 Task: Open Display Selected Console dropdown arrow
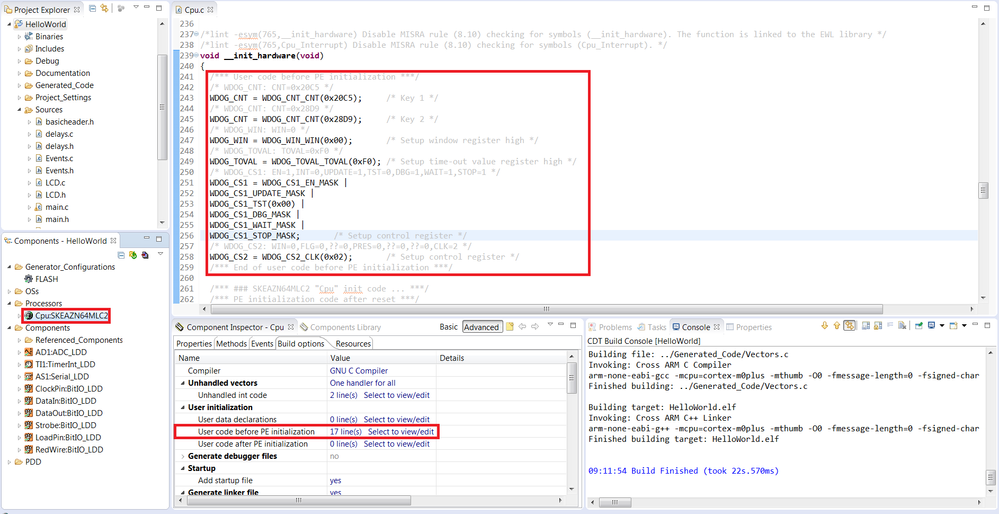pyautogui.click(x=940, y=326)
